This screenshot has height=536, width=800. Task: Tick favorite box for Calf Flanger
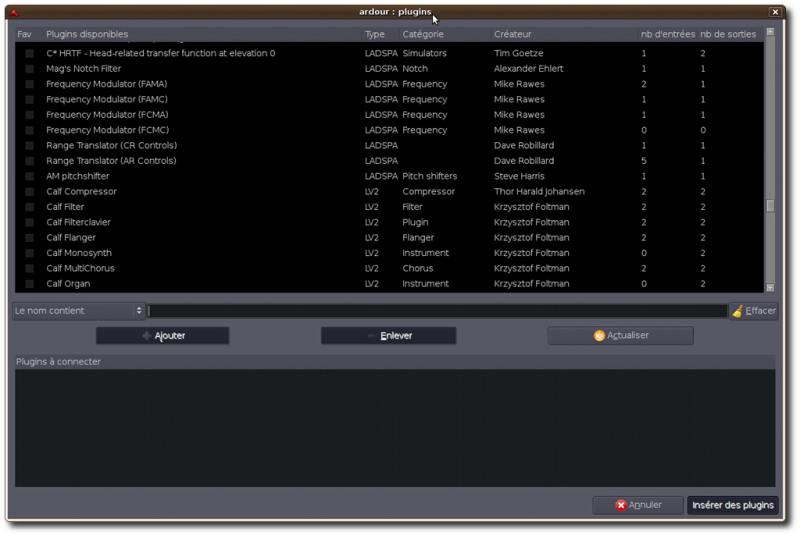coord(30,238)
